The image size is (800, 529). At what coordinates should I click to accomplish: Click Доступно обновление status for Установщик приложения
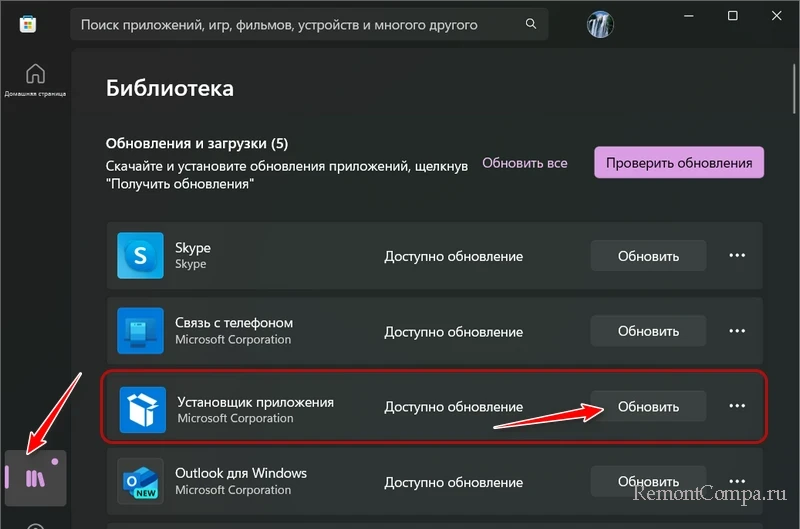[454, 407]
